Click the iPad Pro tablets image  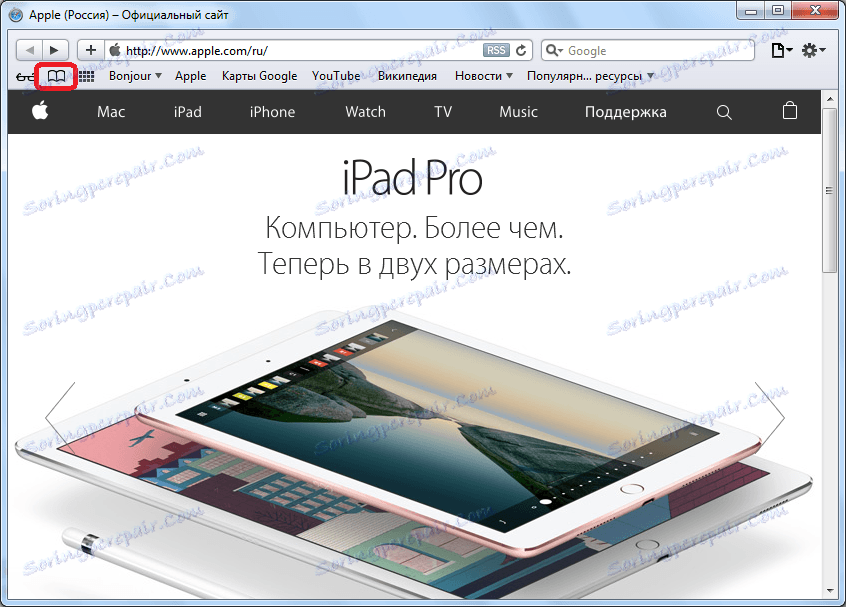pyautogui.click(x=413, y=453)
